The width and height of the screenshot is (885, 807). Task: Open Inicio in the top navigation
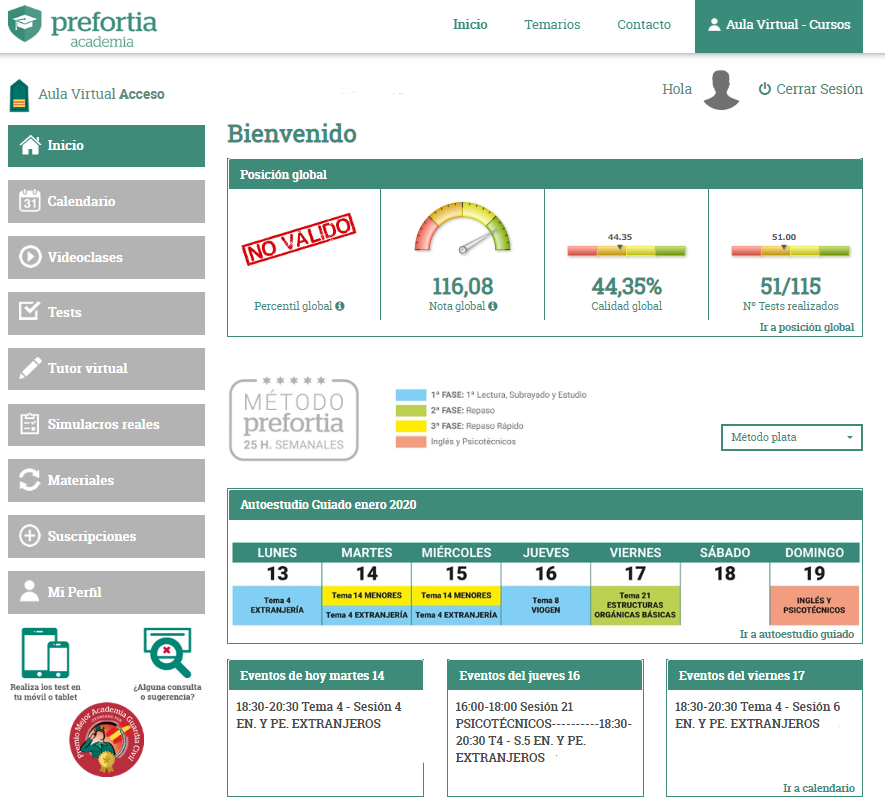pyautogui.click(x=470, y=24)
